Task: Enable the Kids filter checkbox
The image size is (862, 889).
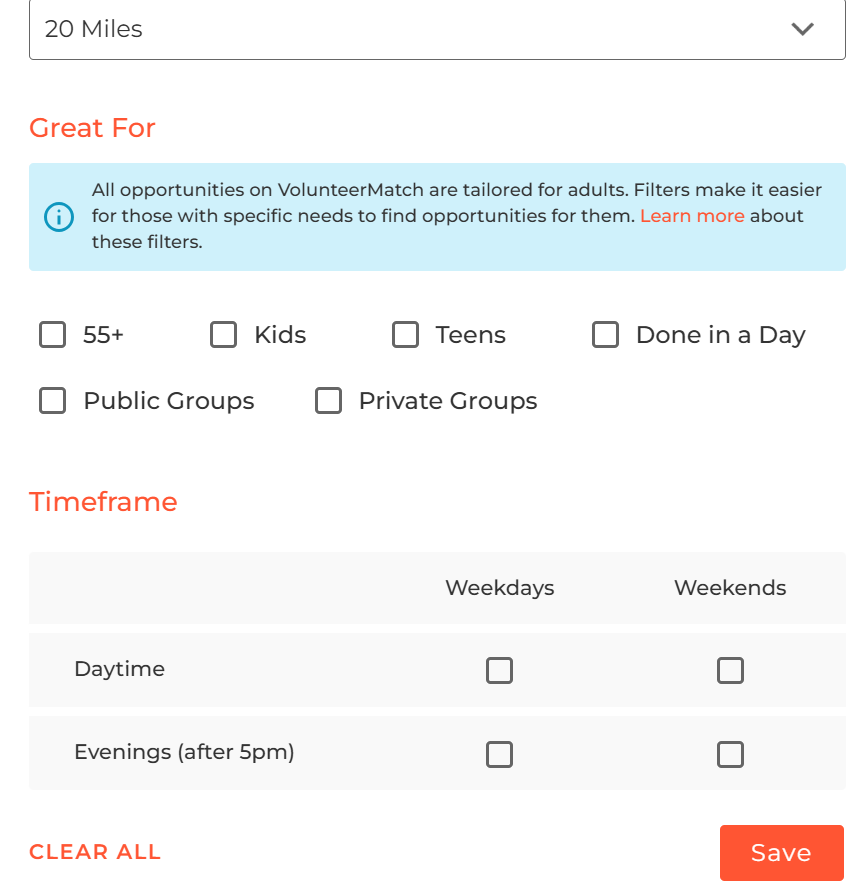Action: coord(223,335)
